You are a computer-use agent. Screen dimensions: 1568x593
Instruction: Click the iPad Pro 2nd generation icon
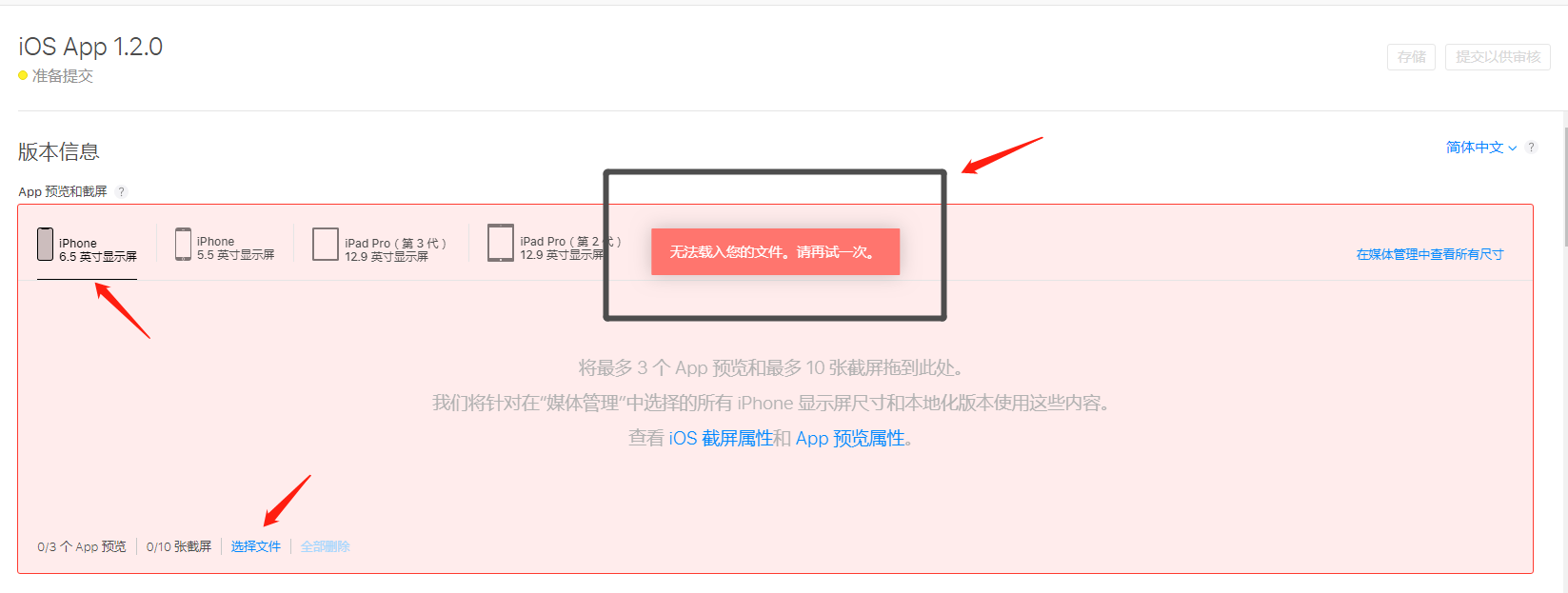501,243
